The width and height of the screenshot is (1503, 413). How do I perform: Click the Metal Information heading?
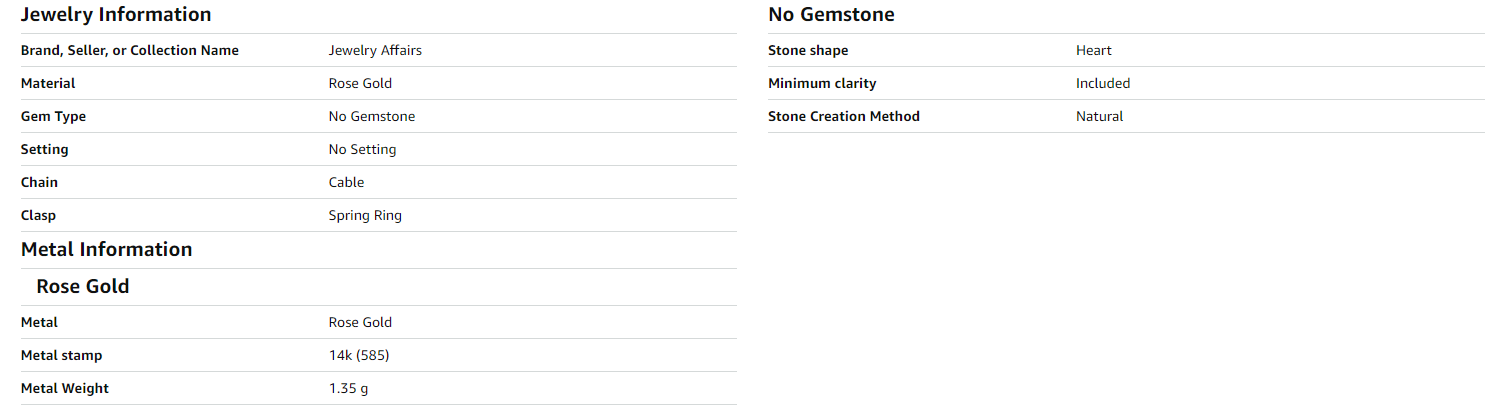click(x=106, y=249)
